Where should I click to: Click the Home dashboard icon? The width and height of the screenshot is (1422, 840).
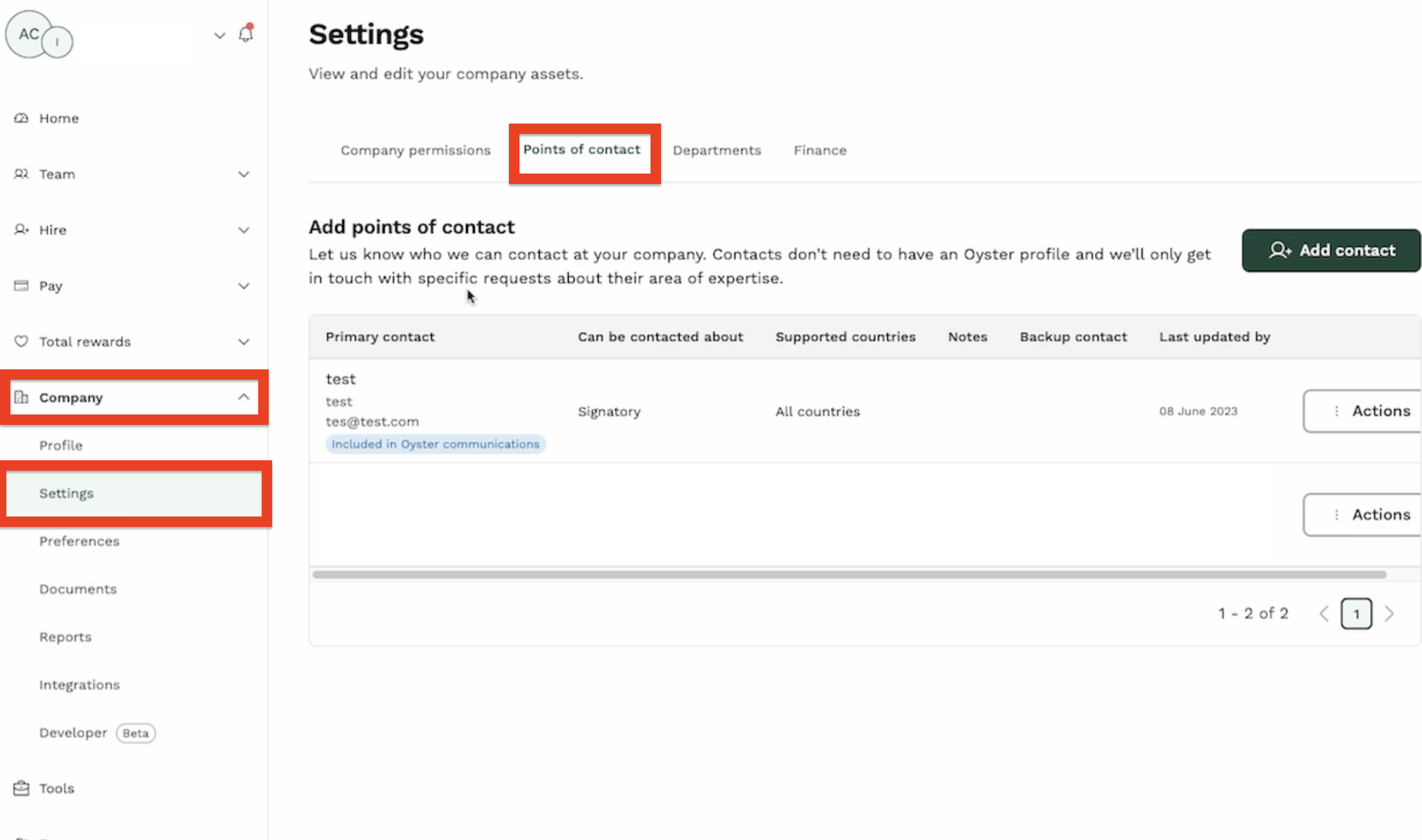(x=22, y=118)
